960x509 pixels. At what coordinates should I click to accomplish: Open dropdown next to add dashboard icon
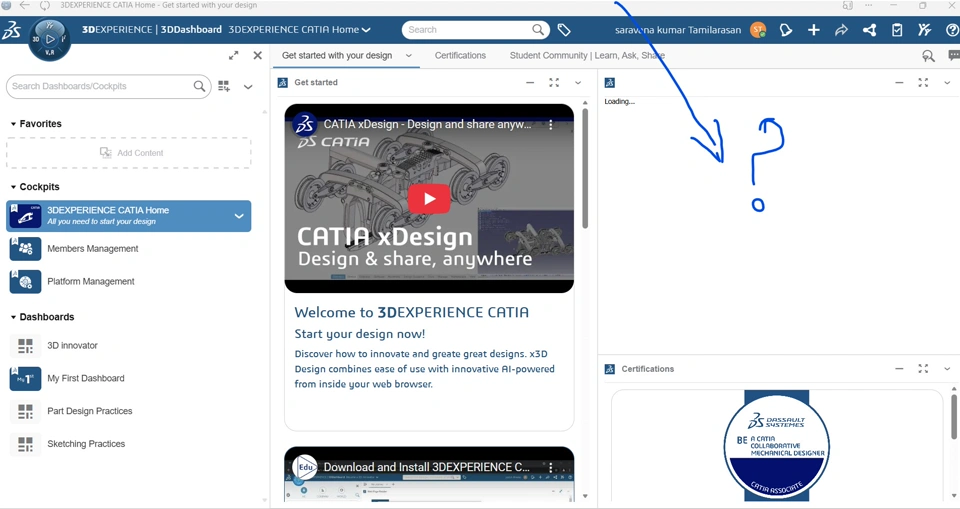coord(248,86)
